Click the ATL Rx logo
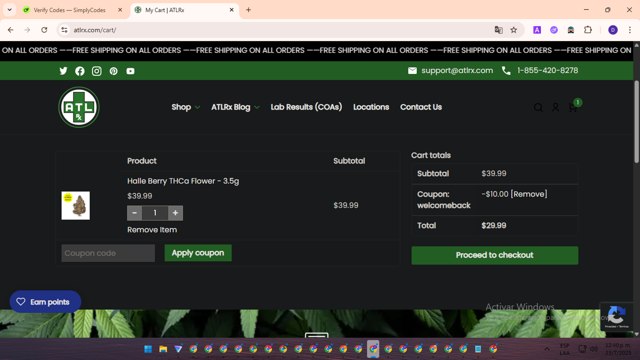The width and height of the screenshot is (640, 360). (79, 107)
